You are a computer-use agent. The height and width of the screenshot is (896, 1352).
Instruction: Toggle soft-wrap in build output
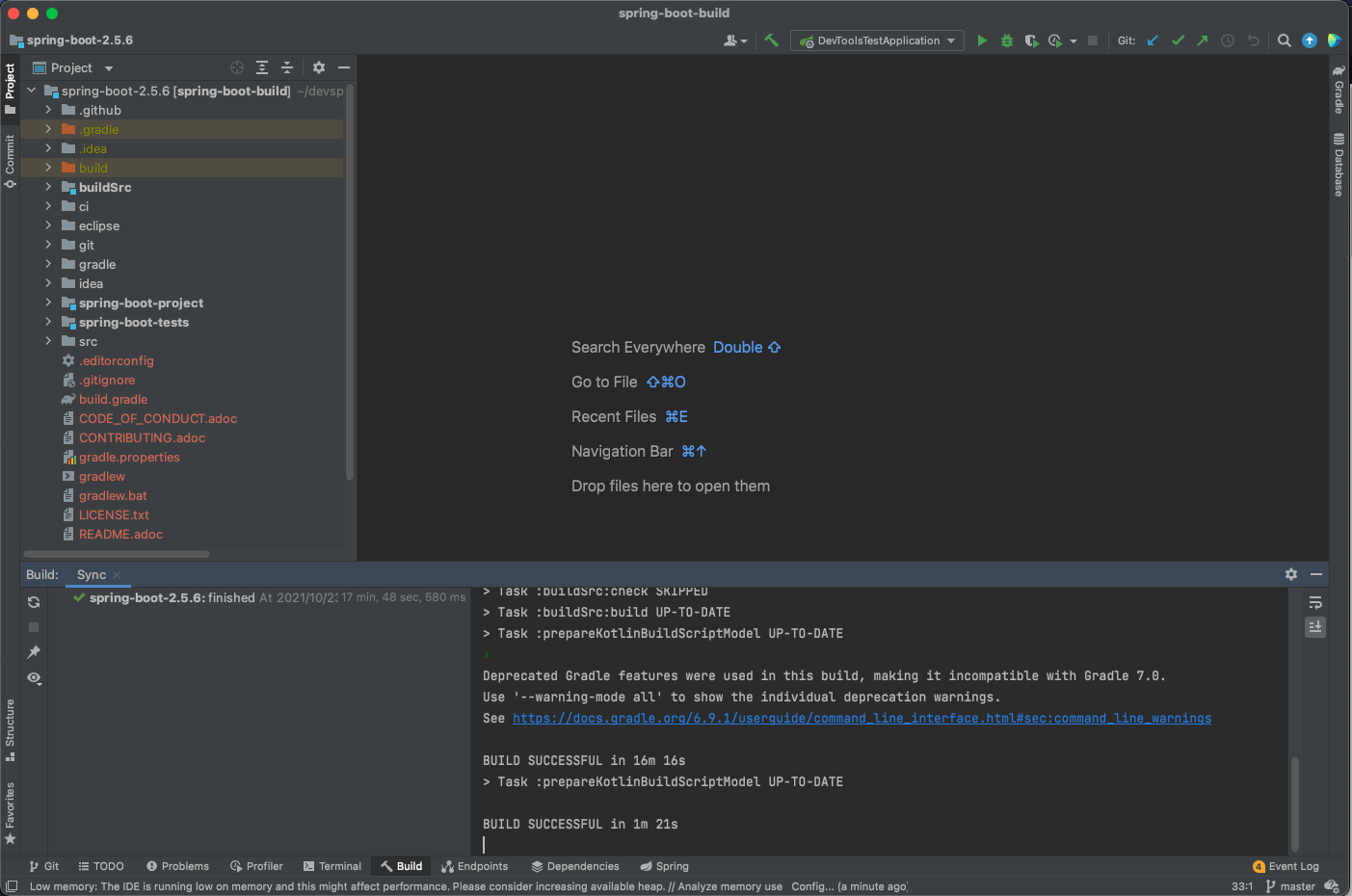pos(1315,602)
